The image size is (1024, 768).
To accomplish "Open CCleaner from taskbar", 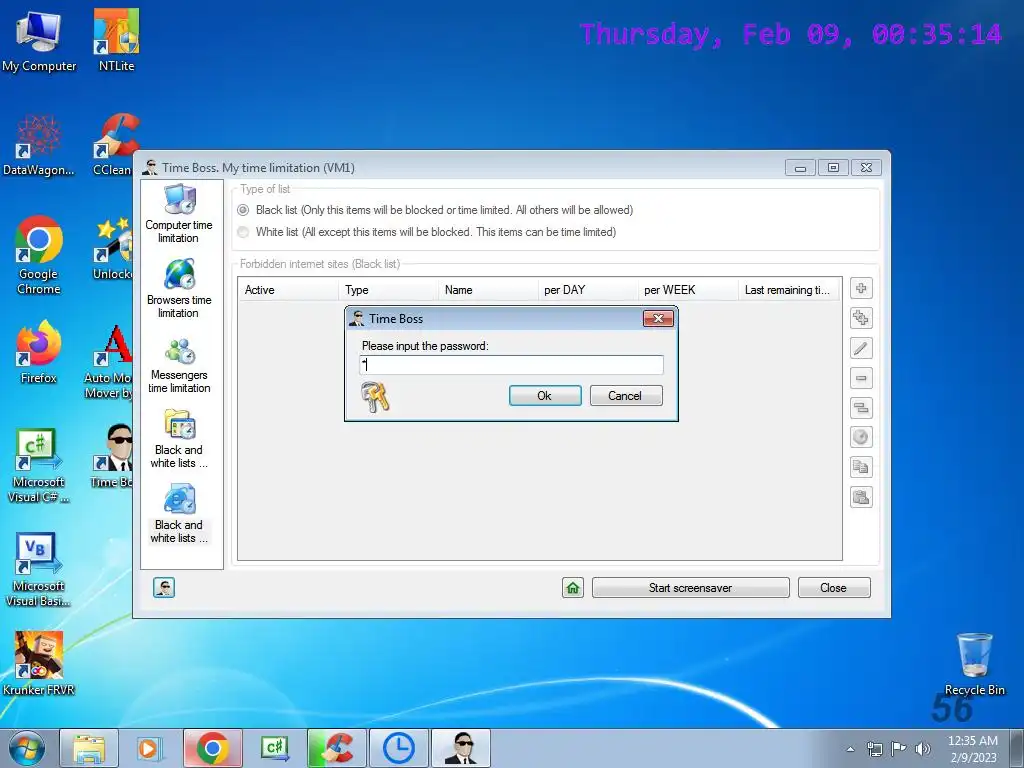I will [336, 748].
